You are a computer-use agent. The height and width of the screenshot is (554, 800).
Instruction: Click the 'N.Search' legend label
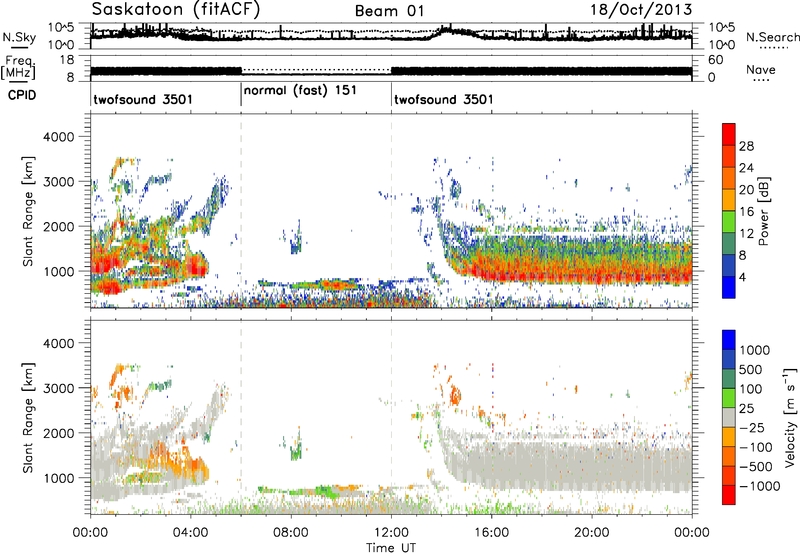click(772, 37)
